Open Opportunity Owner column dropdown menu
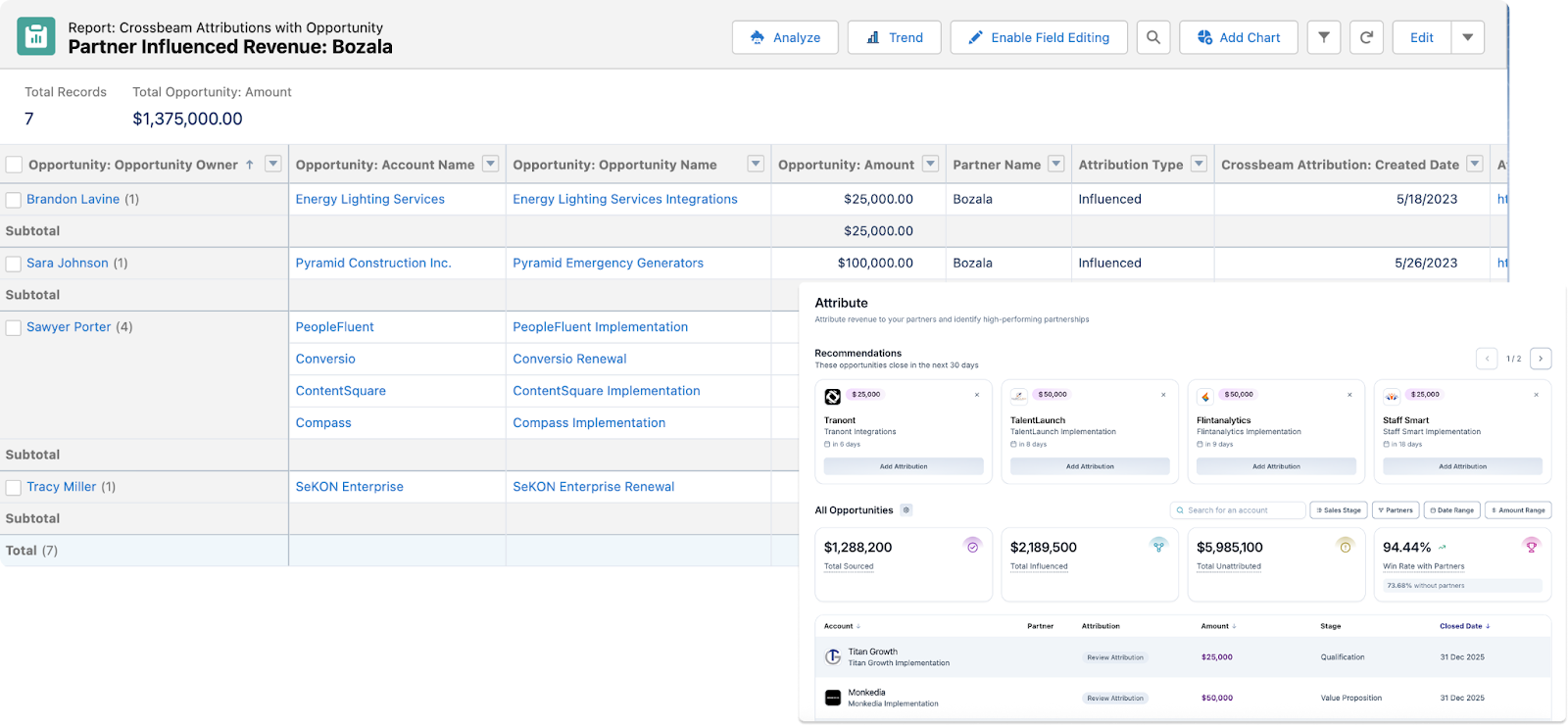Image resolution: width=1568 pixels, height=725 pixels. click(x=273, y=164)
